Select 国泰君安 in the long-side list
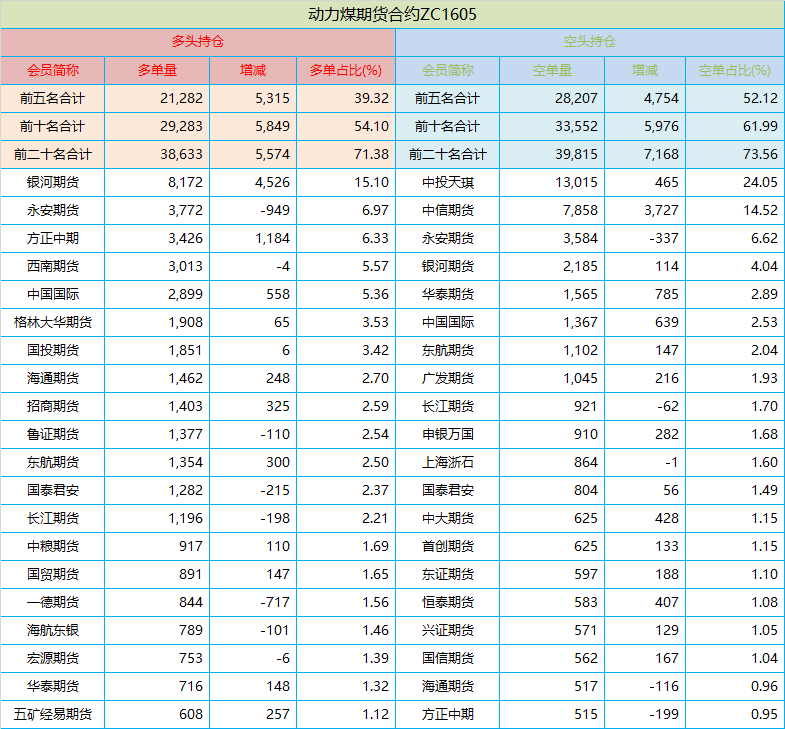This screenshot has width=785, height=729. click(53, 491)
